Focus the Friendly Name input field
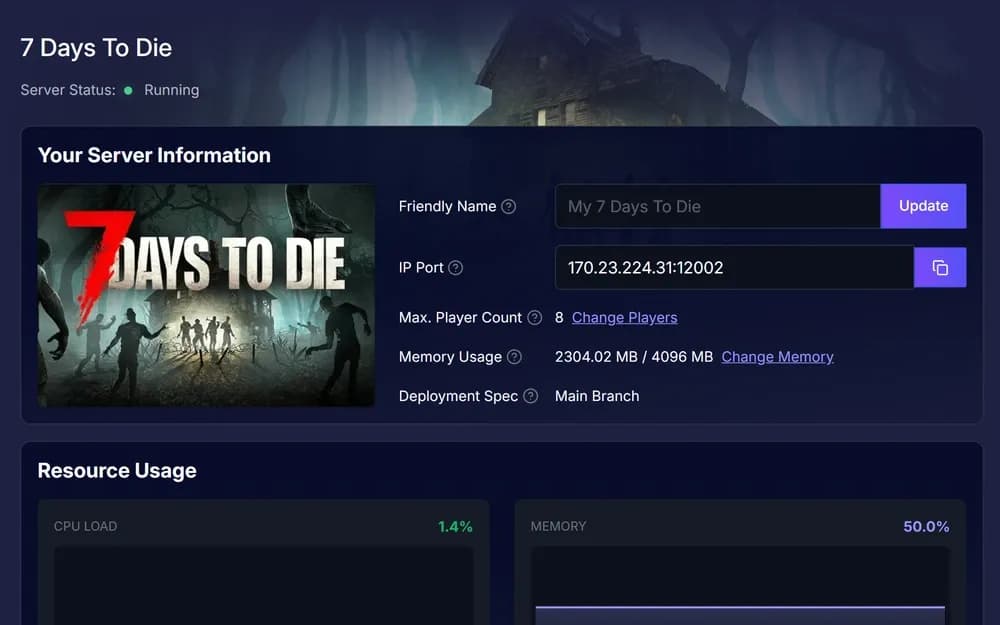 [717, 206]
